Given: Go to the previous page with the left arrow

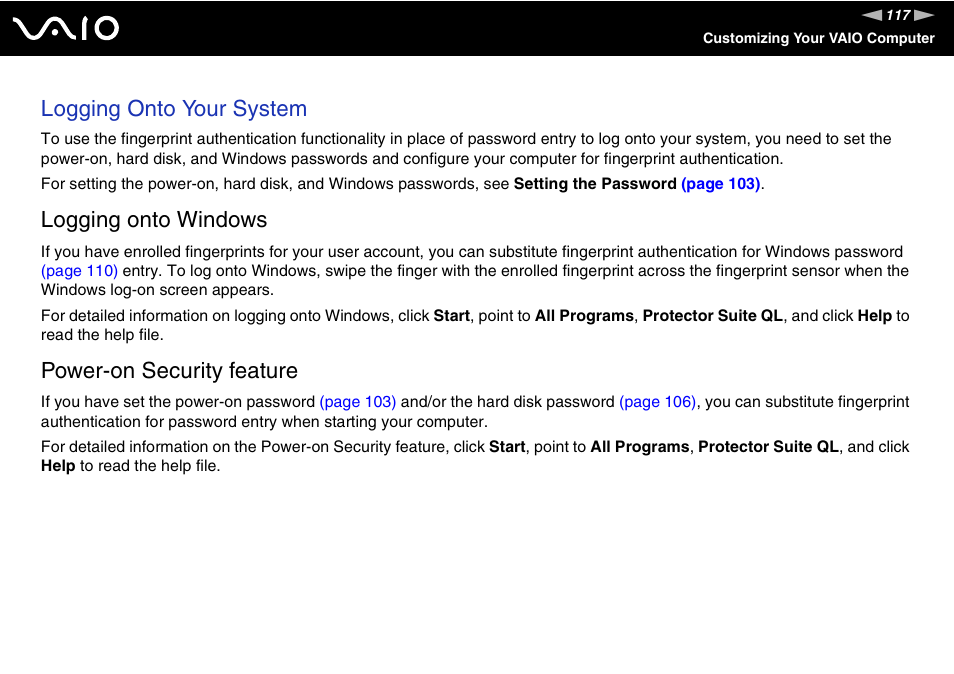Looking at the screenshot, I should tap(871, 15).
